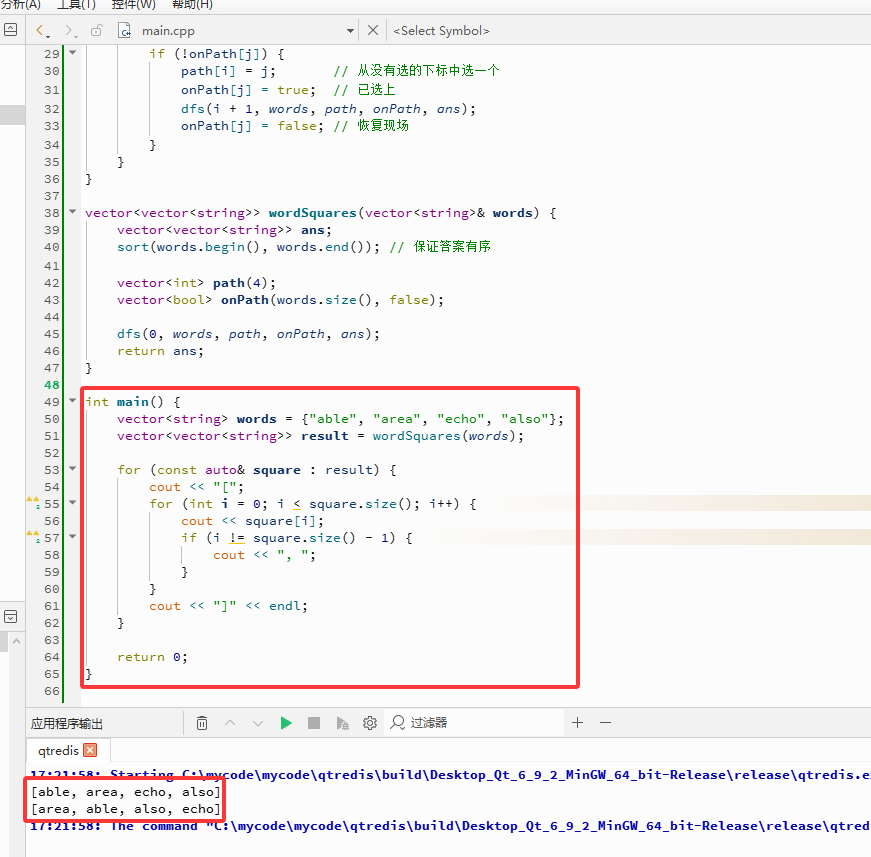Screen dimensions: 871x857
Task: Collapse the wordSquares function at line 38
Action: (x=72, y=212)
